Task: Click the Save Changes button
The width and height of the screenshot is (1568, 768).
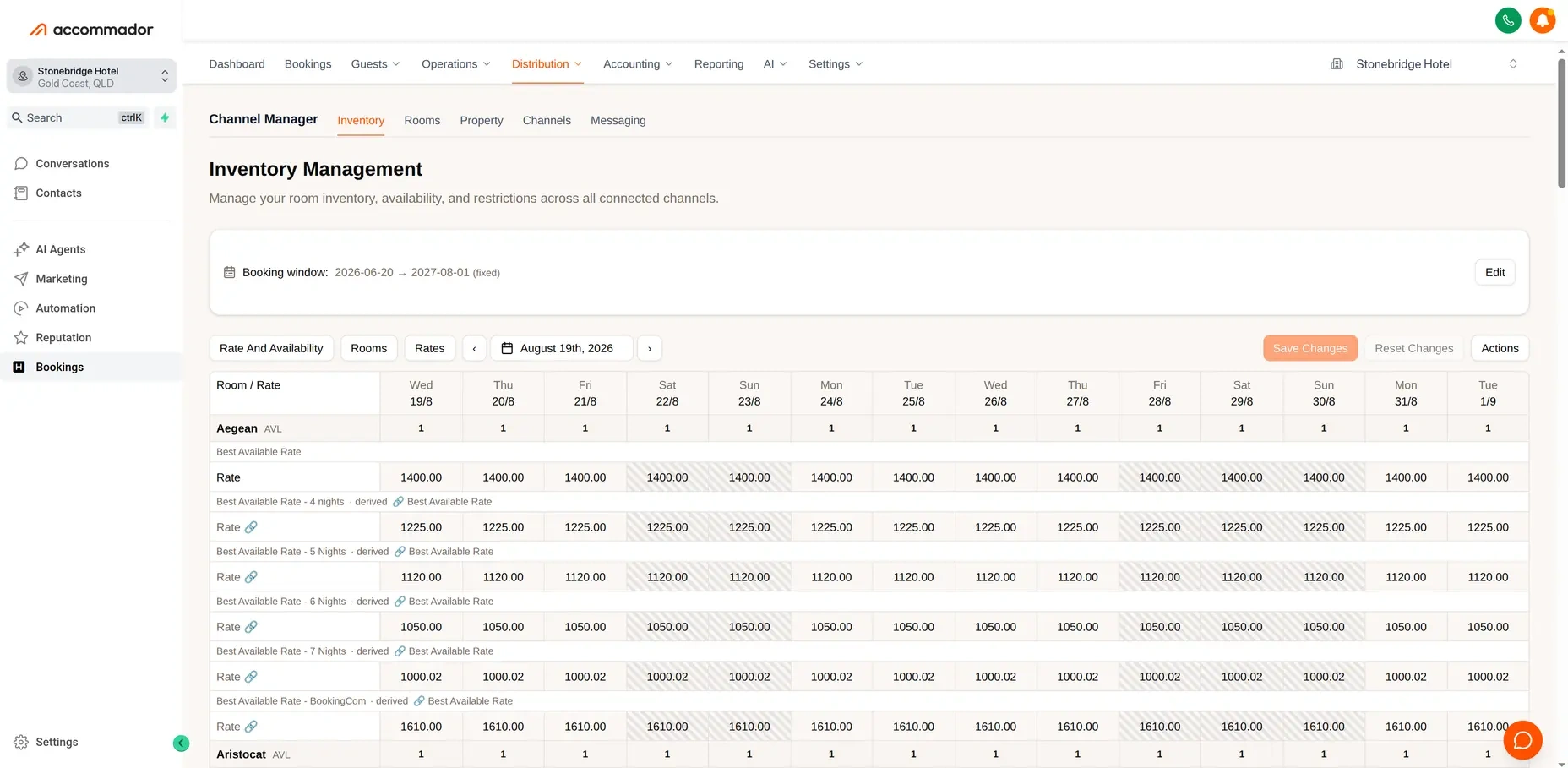Action: point(1310,348)
